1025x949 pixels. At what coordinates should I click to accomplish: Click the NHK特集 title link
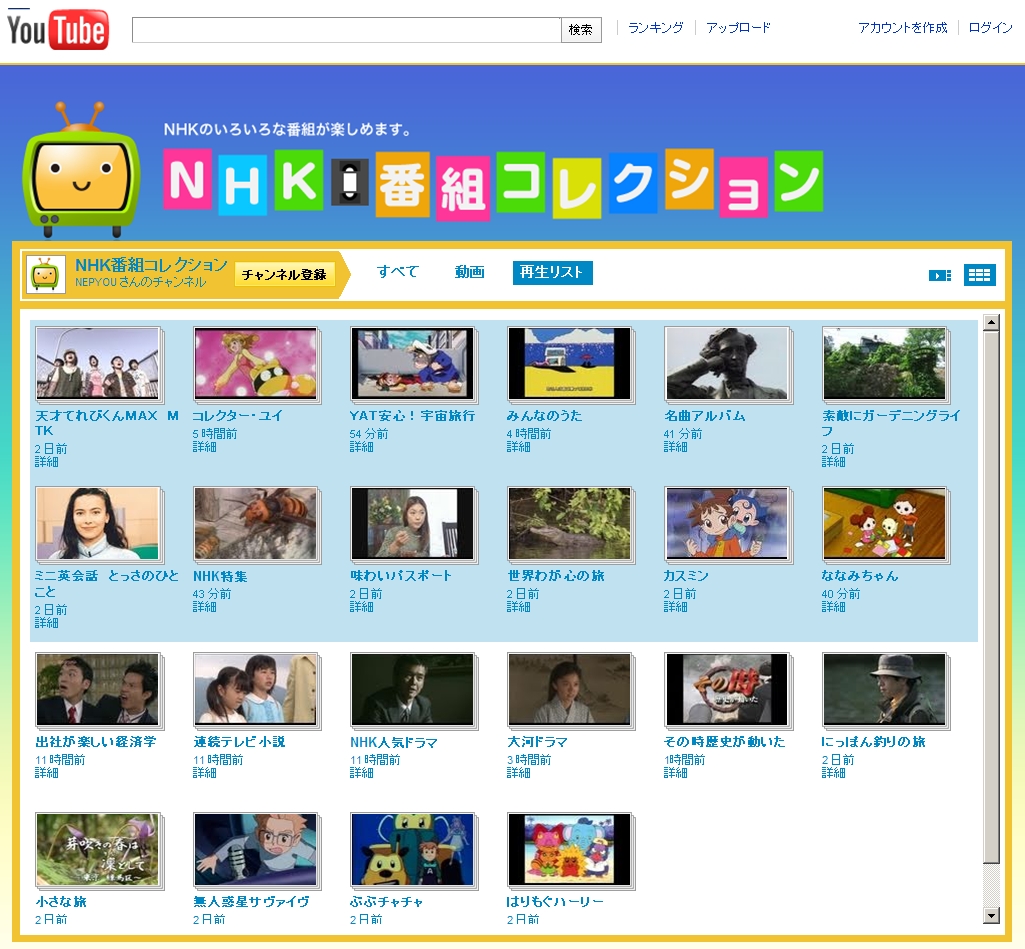[220, 576]
